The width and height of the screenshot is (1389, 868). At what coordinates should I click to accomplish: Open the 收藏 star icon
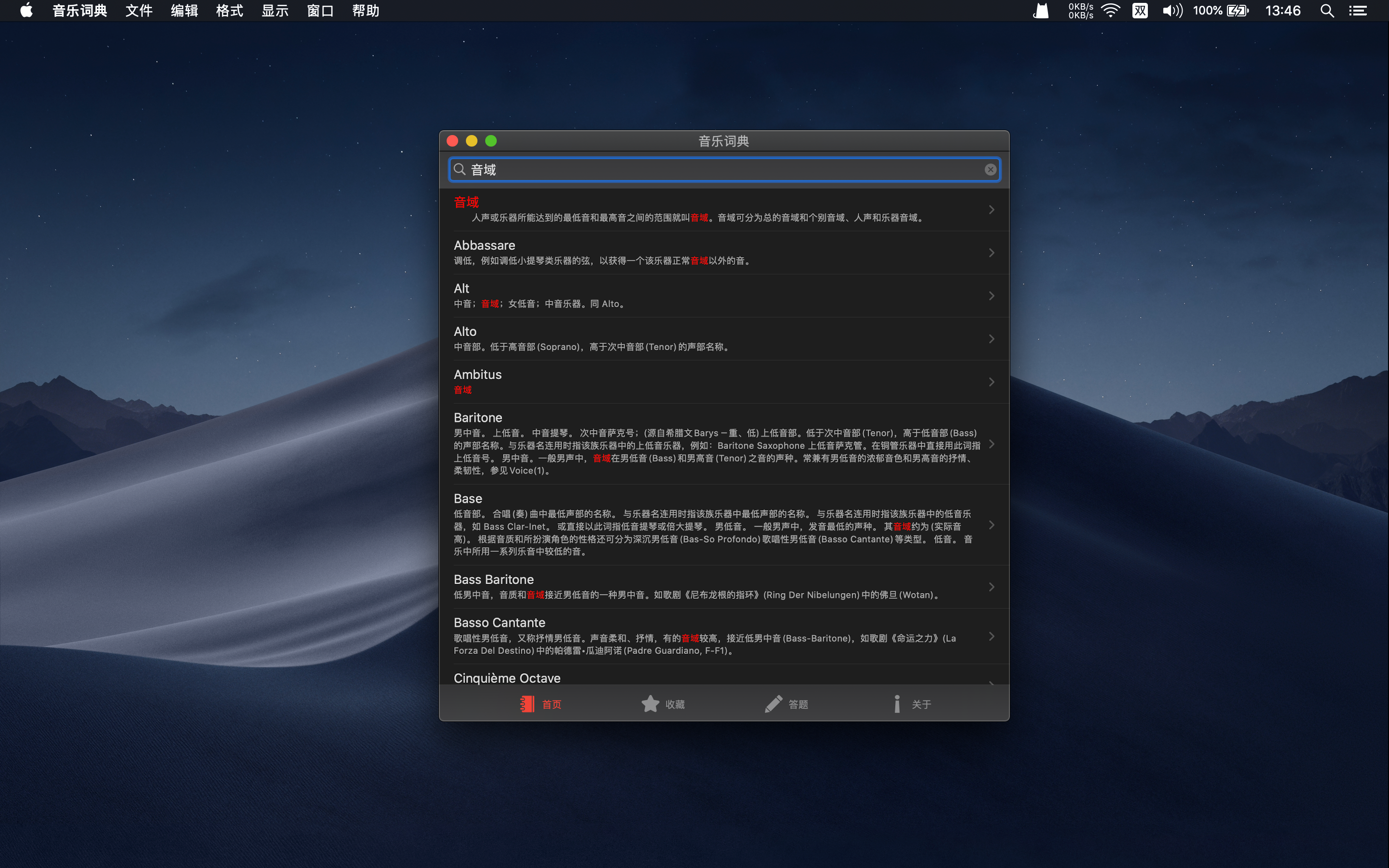pyautogui.click(x=650, y=704)
